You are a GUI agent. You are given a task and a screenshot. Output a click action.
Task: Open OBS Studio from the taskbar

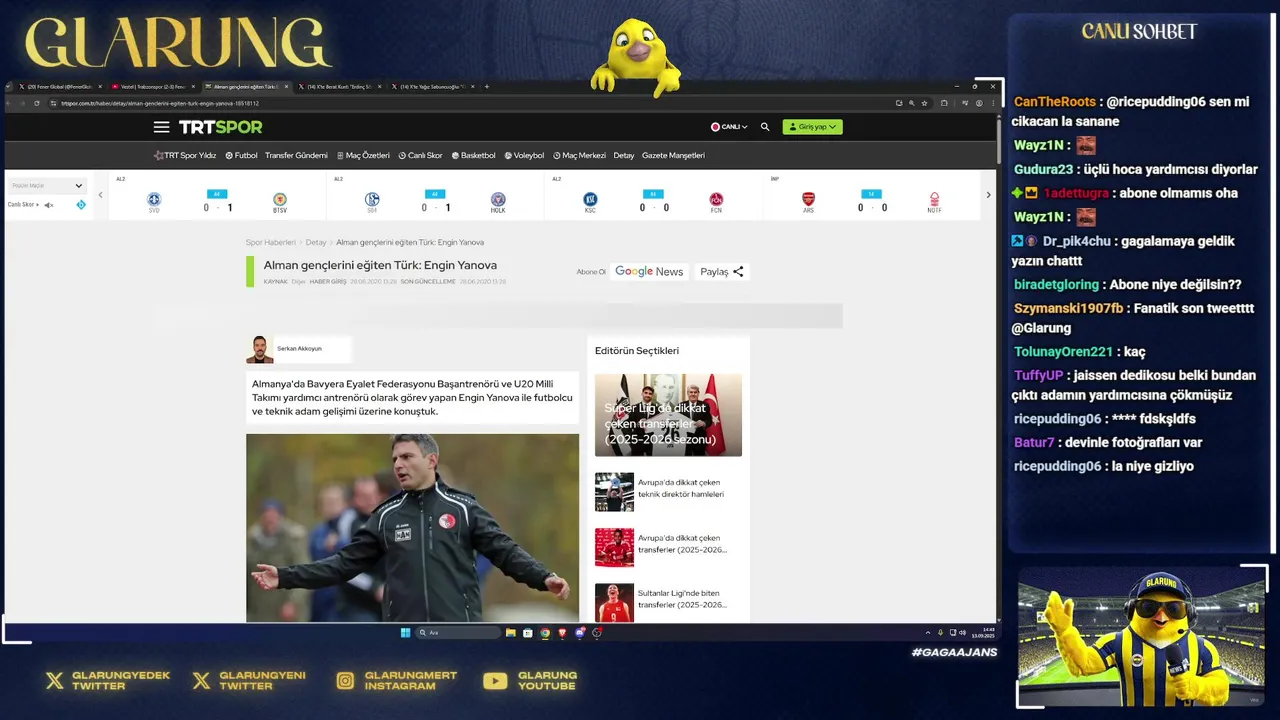[x=597, y=632]
